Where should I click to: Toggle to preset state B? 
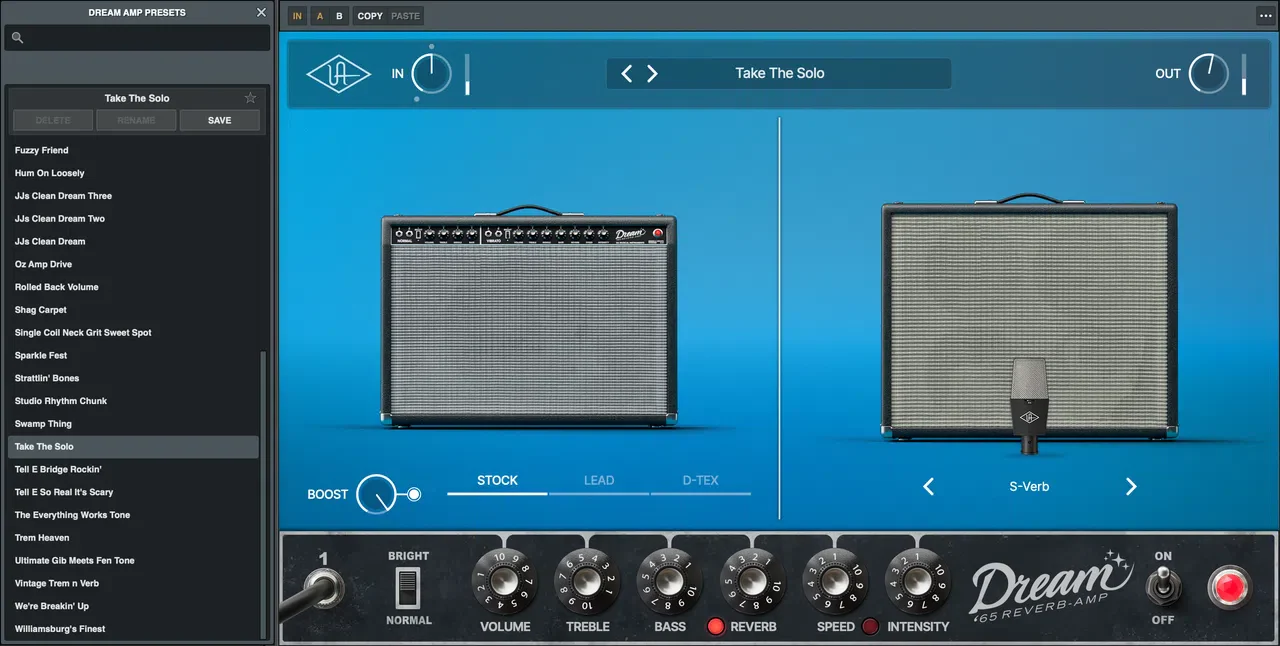coord(339,16)
